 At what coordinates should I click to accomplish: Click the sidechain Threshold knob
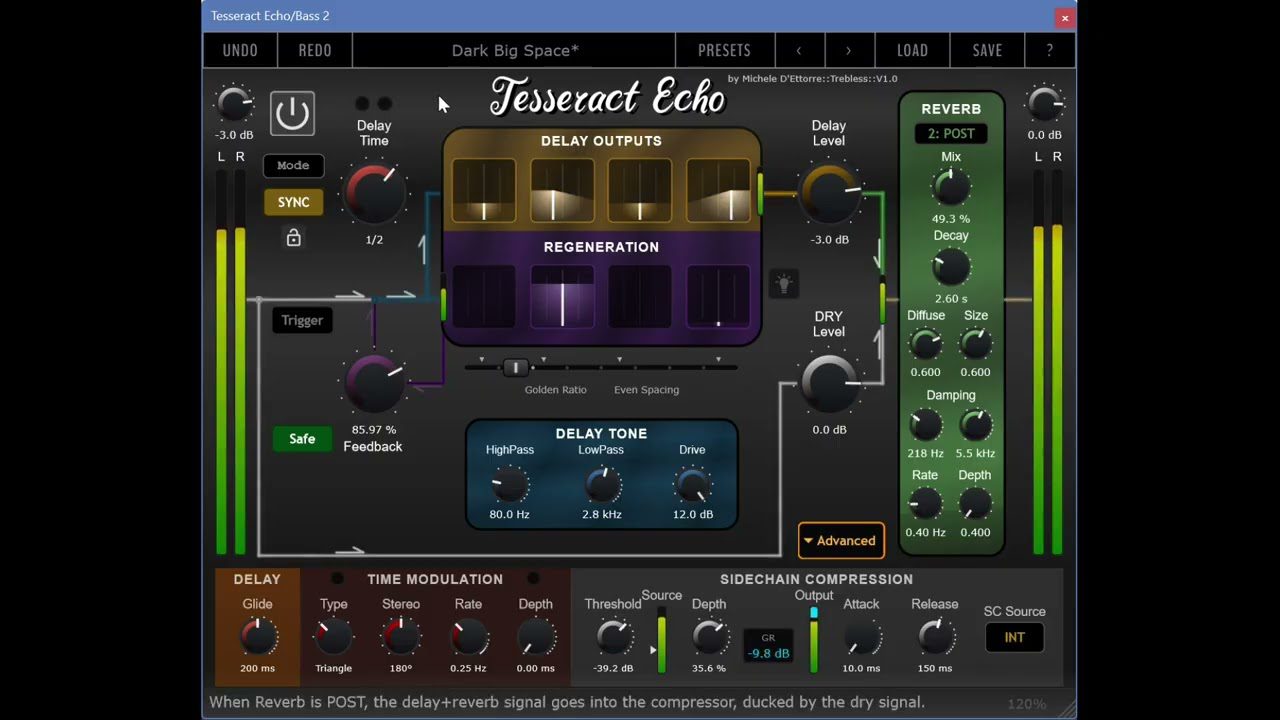613,637
